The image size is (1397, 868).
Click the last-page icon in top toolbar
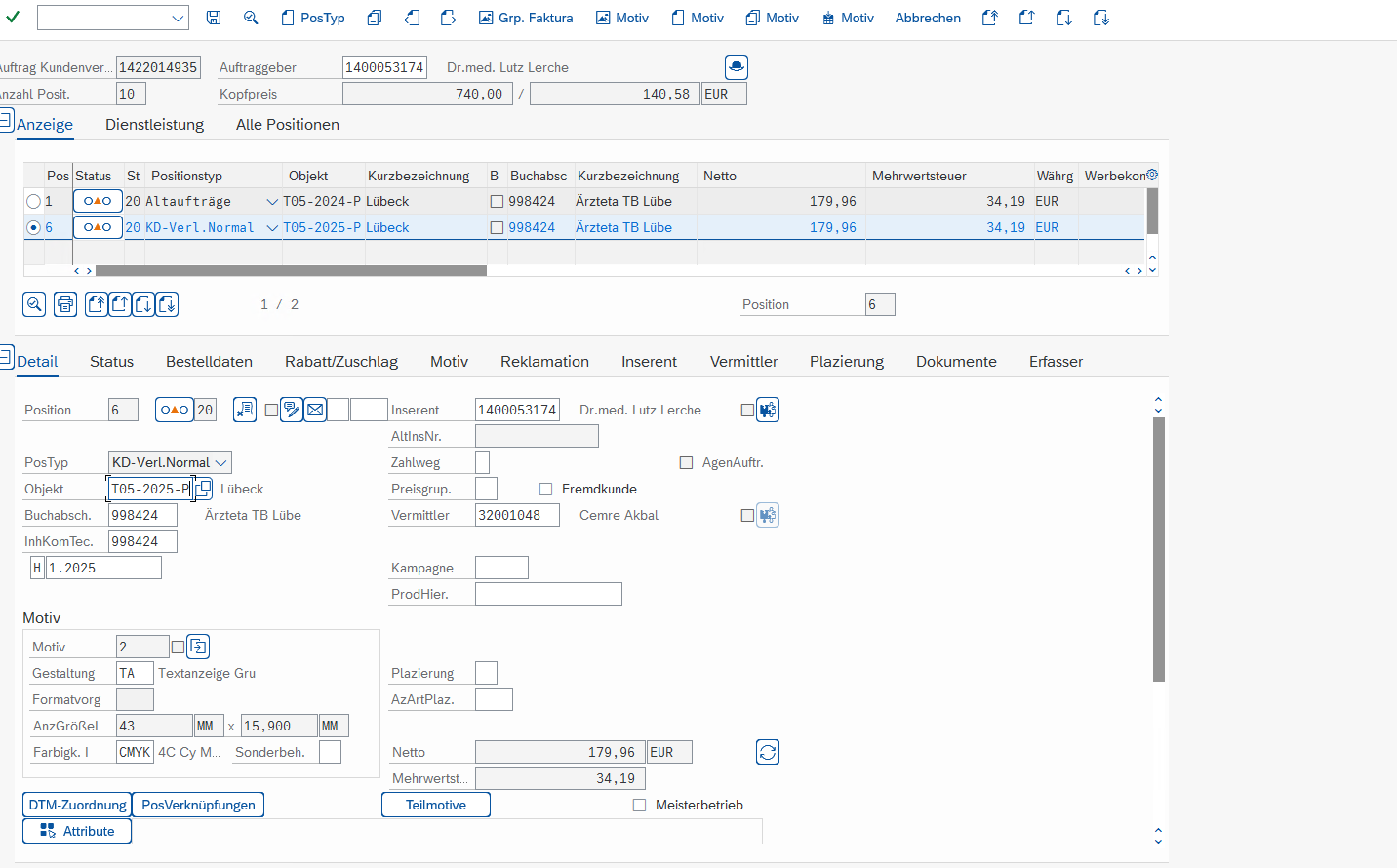tap(1101, 18)
